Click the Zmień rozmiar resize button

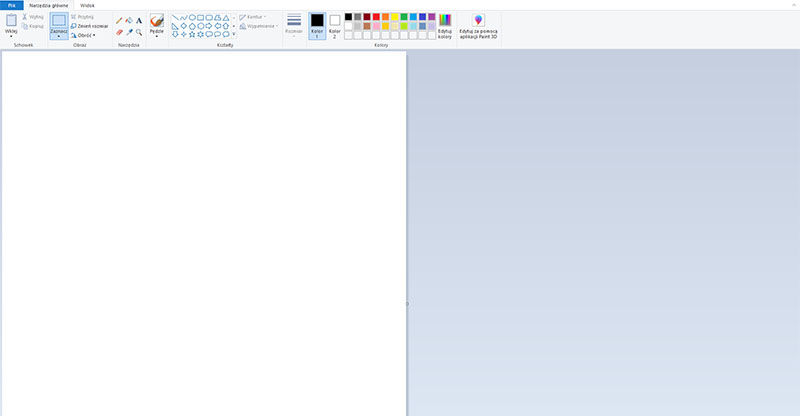[89, 26]
